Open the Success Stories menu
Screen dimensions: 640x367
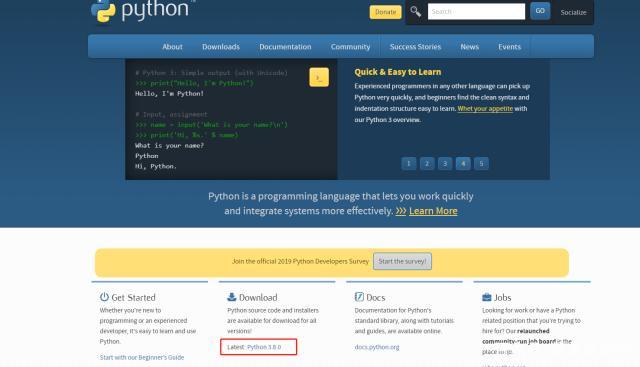point(416,47)
